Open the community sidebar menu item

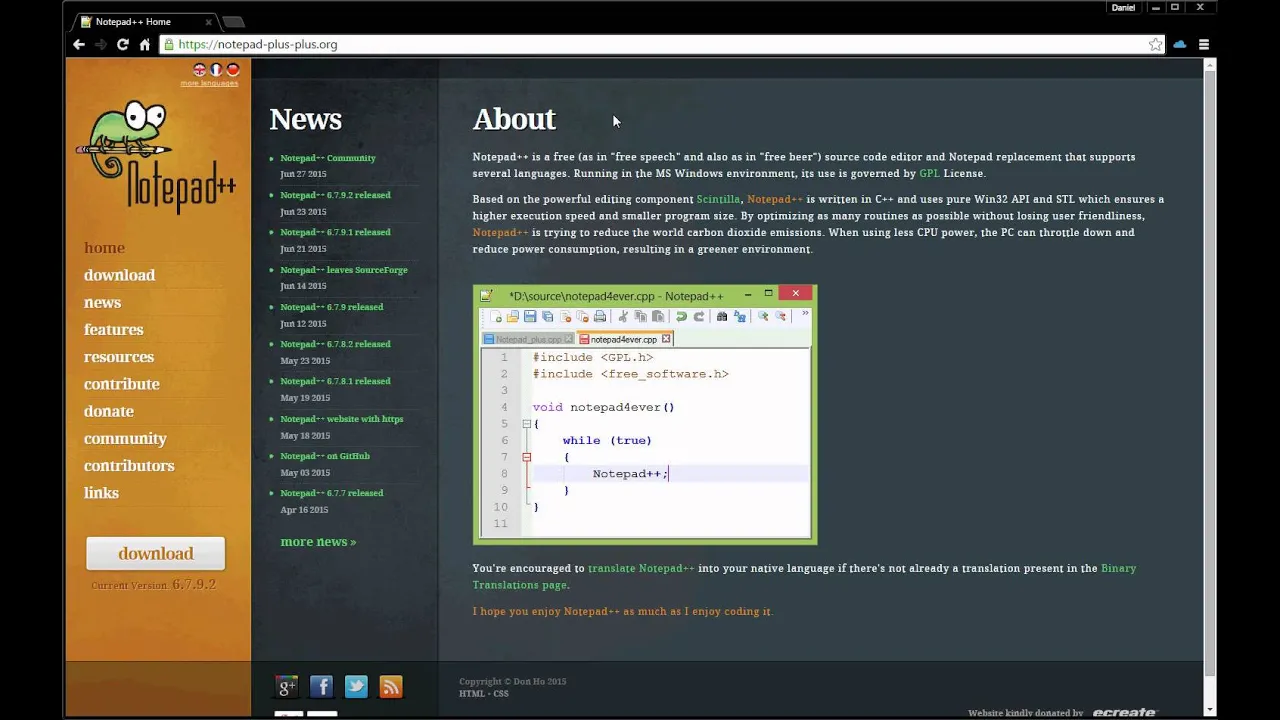point(125,438)
